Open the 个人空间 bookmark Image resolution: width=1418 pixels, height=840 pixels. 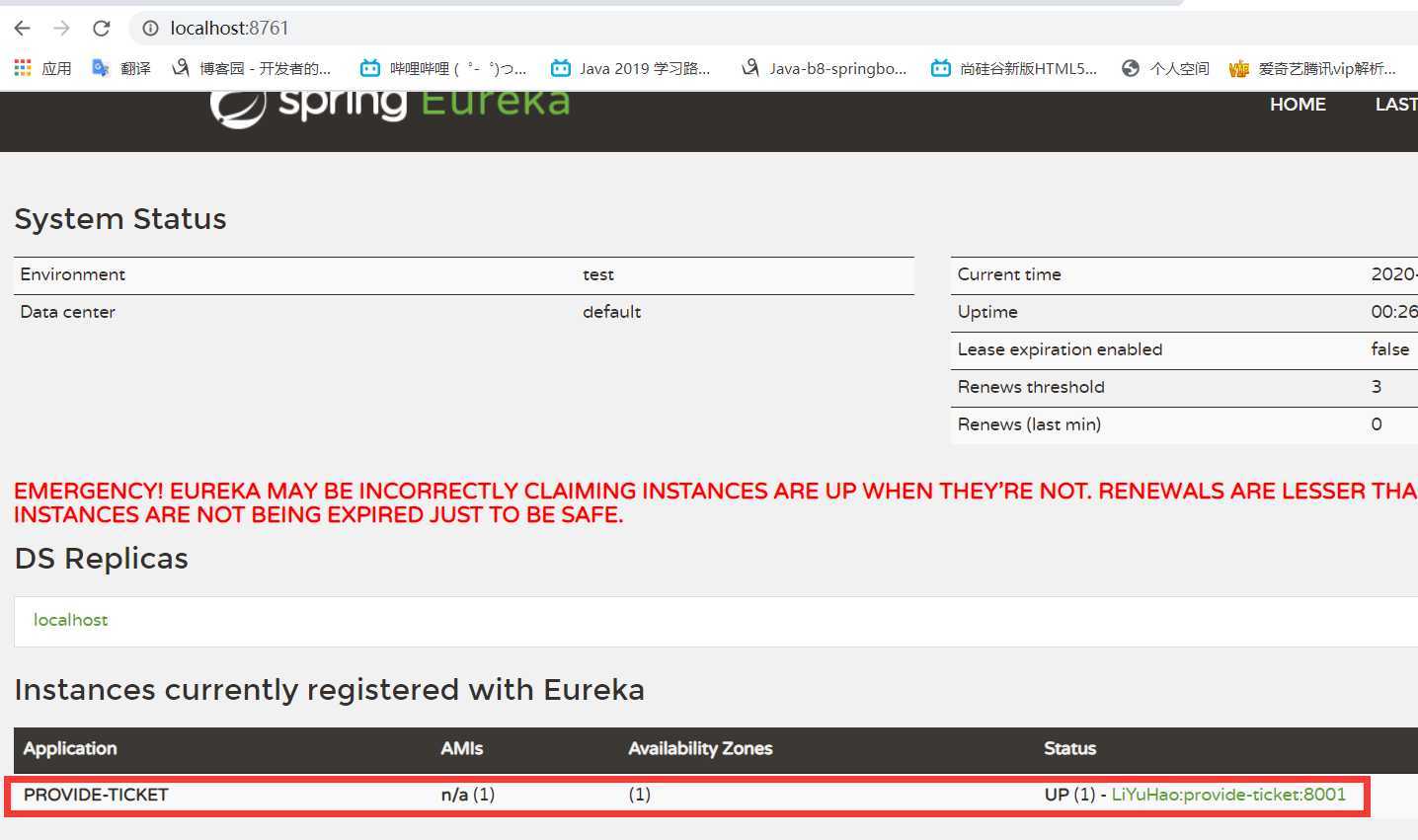pos(1165,68)
